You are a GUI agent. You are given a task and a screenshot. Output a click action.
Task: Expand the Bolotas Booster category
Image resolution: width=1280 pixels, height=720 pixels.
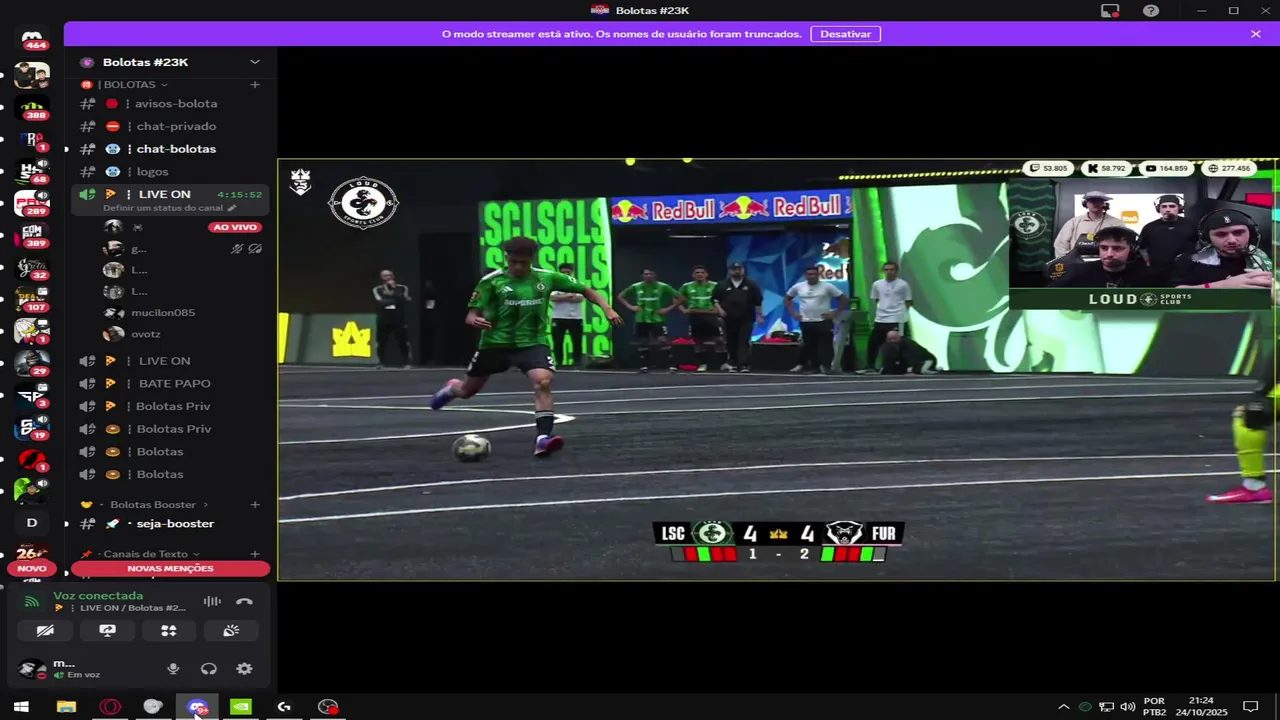coord(152,505)
